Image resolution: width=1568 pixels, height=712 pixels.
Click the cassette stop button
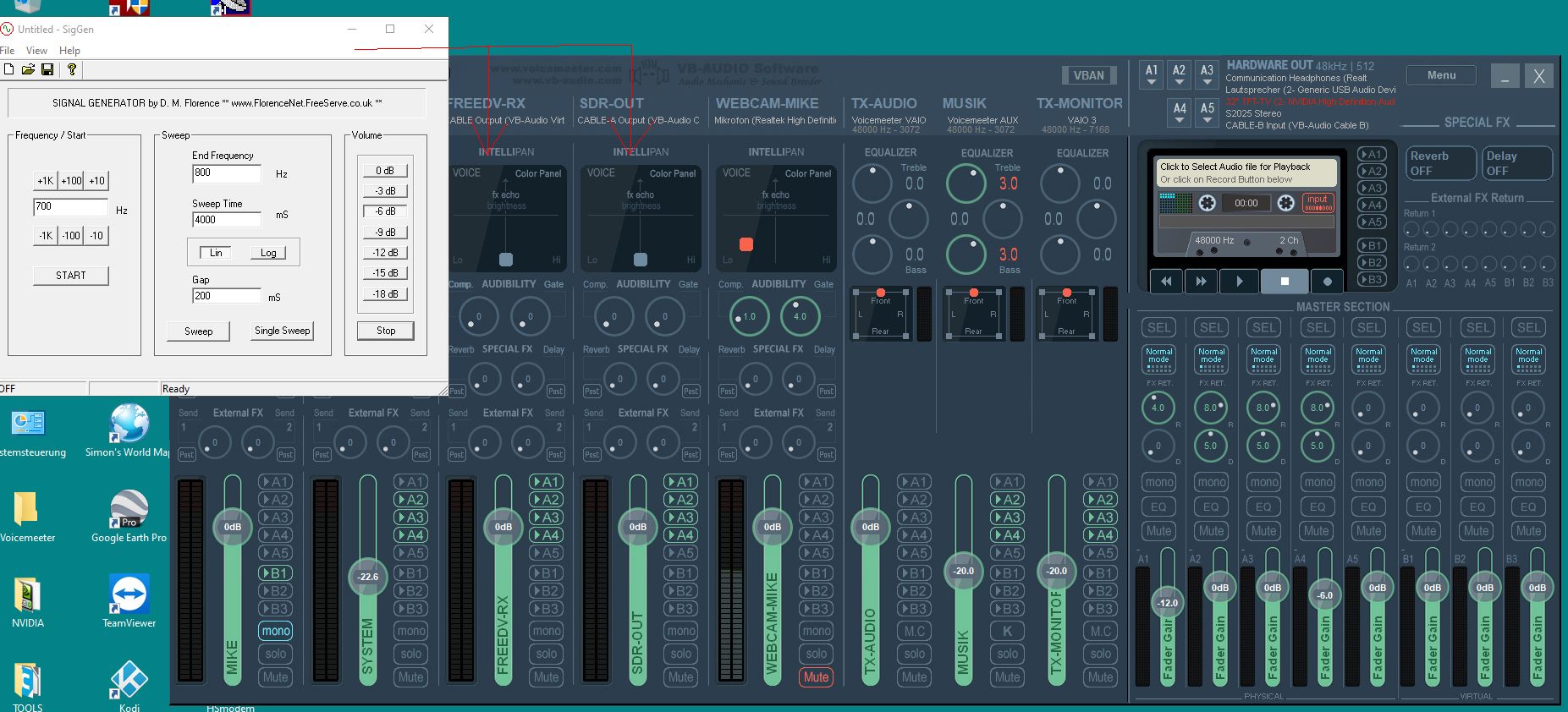click(x=1285, y=282)
